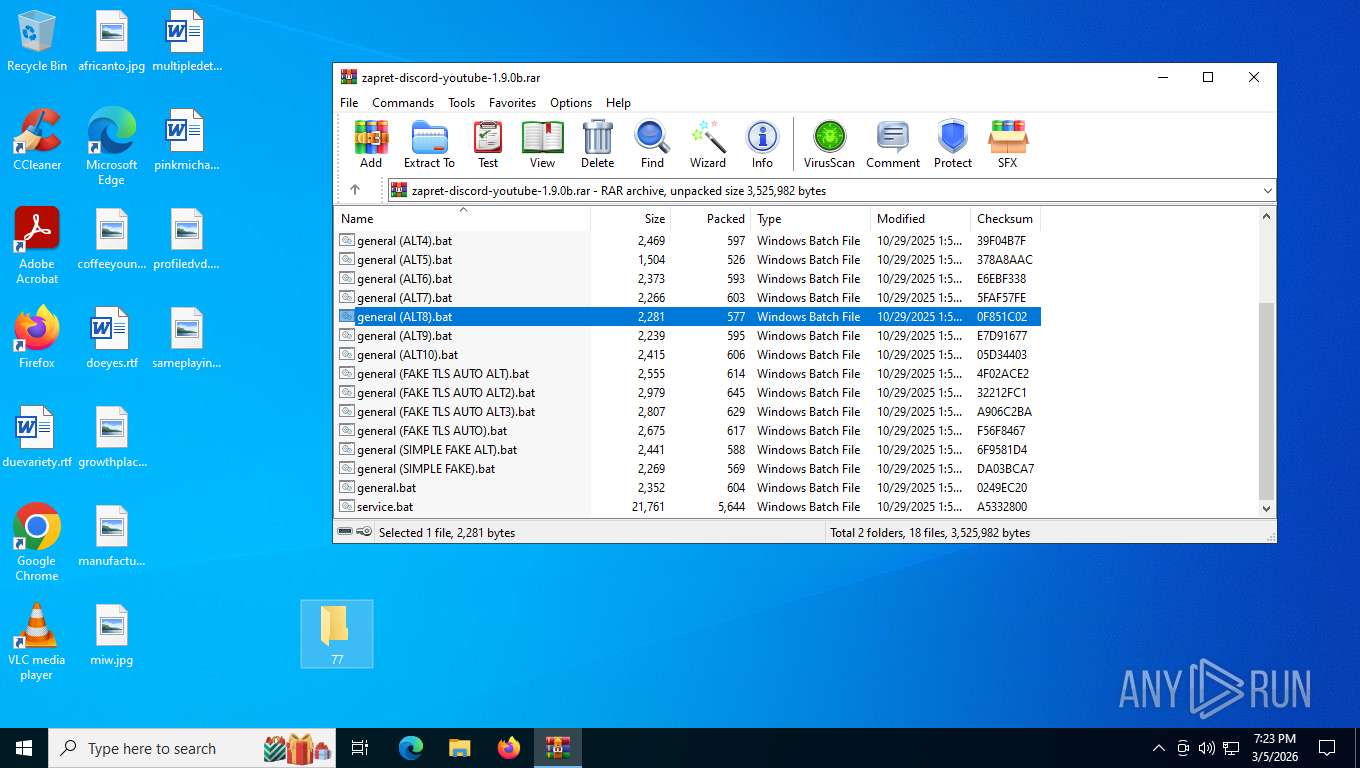Click the Windows Start button
The width and height of the screenshot is (1360, 768).
[24, 747]
